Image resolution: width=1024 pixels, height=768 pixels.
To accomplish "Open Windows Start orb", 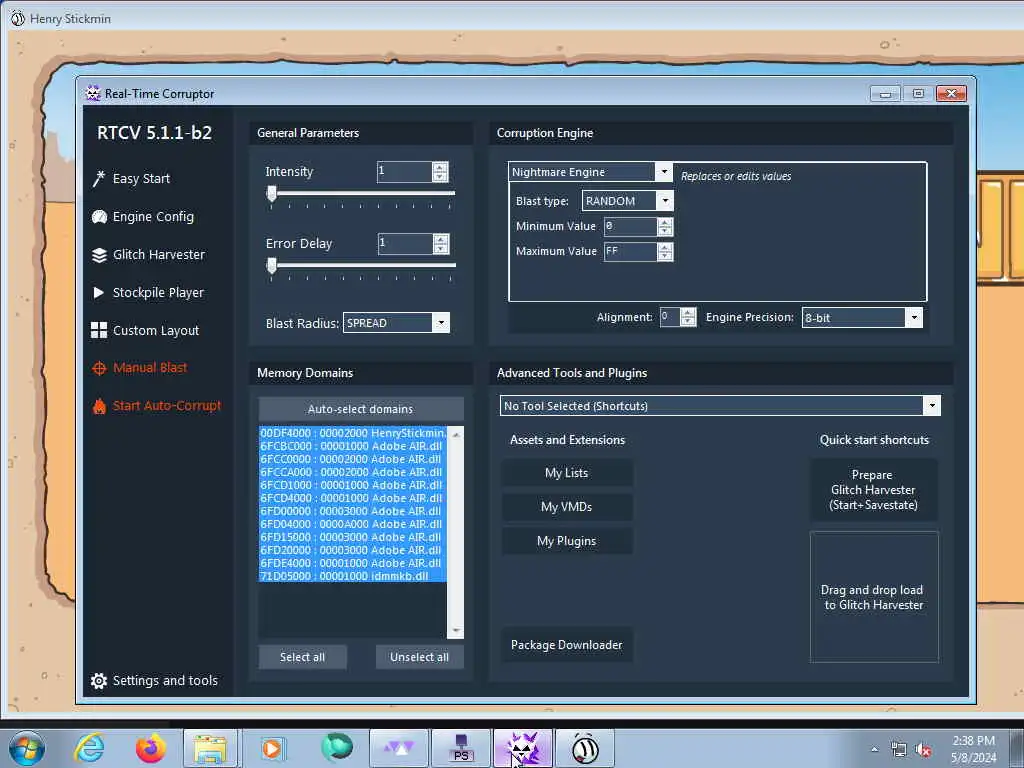I will (27, 748).
